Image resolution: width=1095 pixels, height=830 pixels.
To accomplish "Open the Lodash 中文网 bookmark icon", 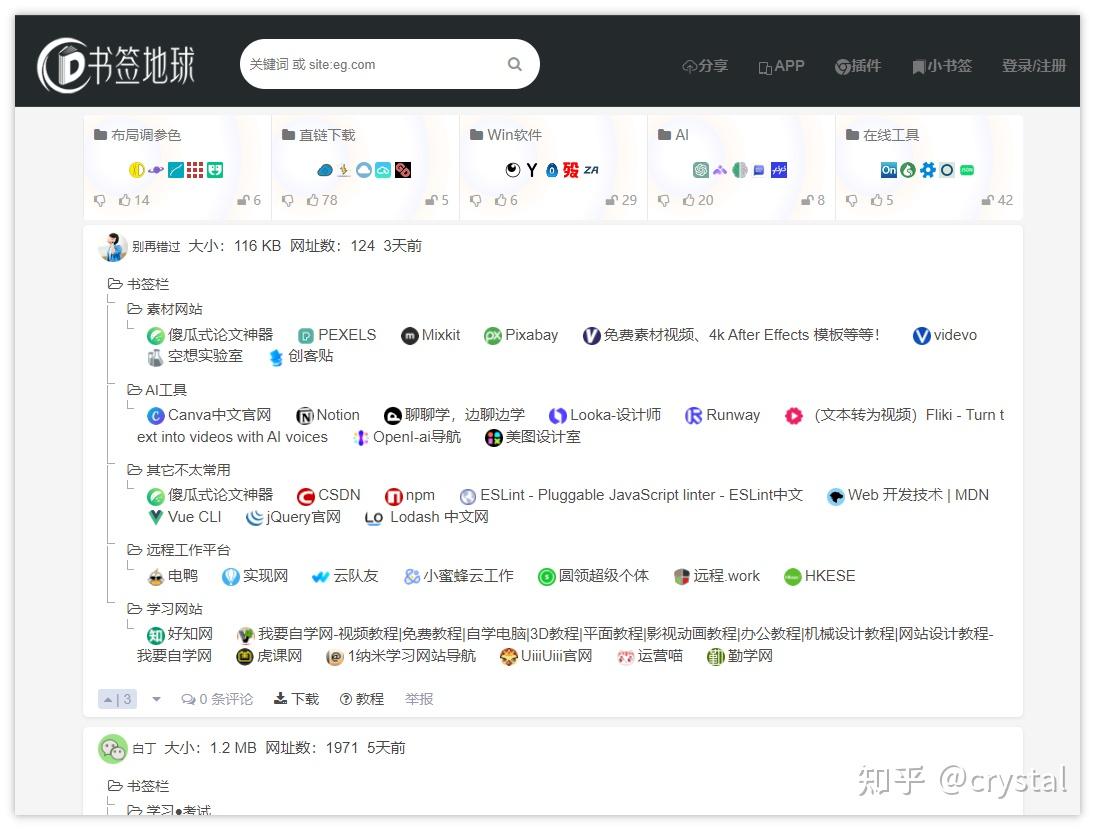I will (374, 518).
